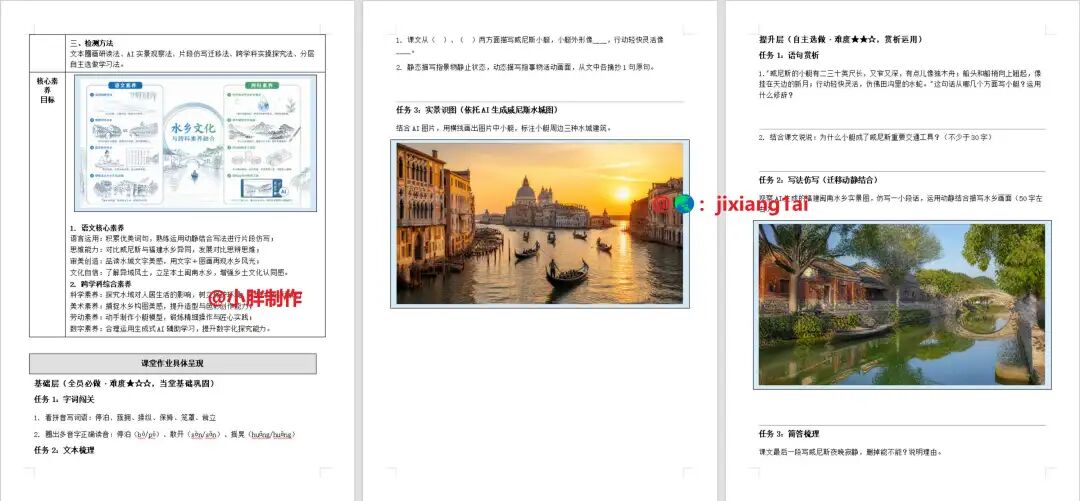Click the '任务 2：写法仿写' heading
1080x501 pixels.
818,180
